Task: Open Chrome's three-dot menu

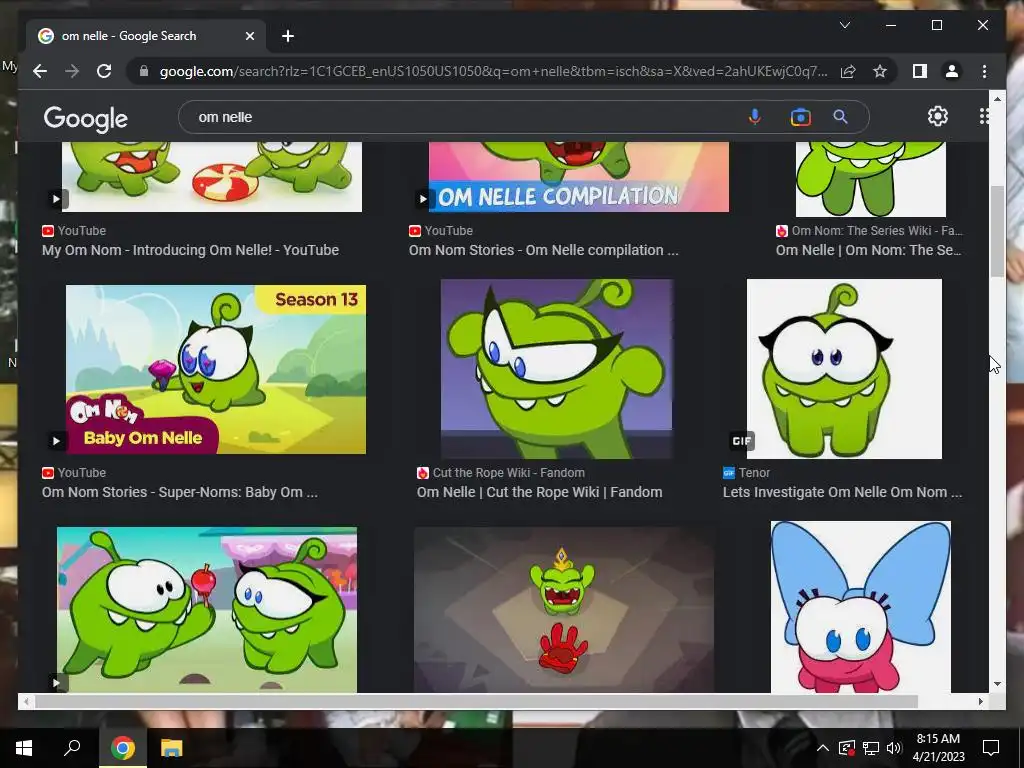Action: 984,71
